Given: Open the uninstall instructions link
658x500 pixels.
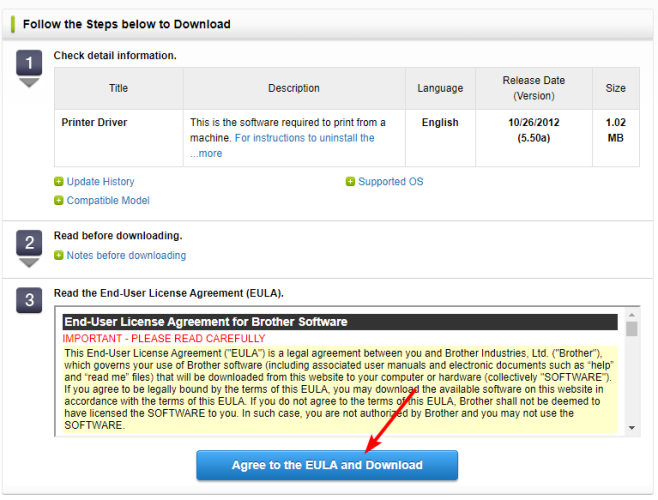Looking at the screenshot, I should 304,138.
